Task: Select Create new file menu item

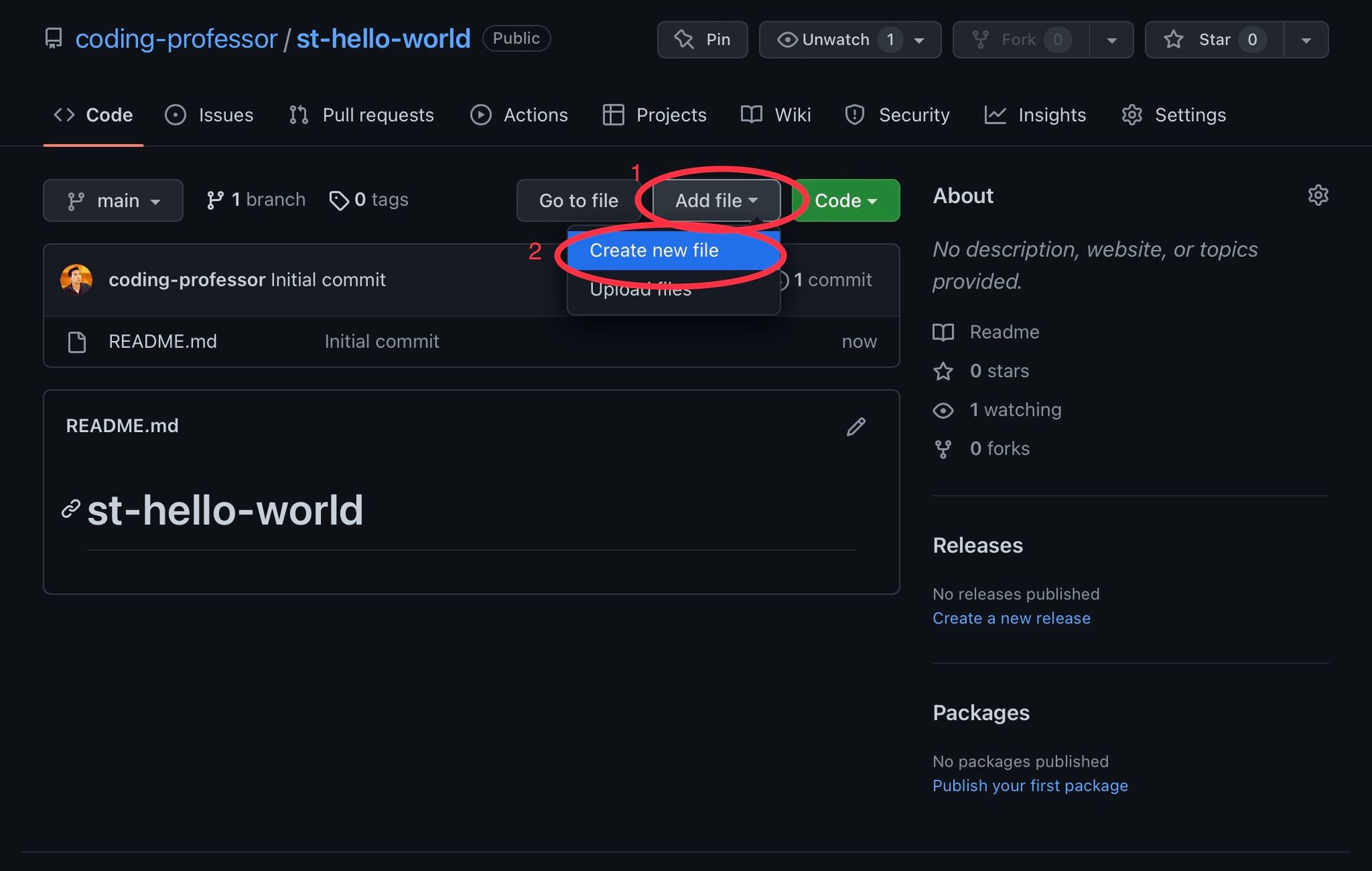Action: [x=654, y=250]
